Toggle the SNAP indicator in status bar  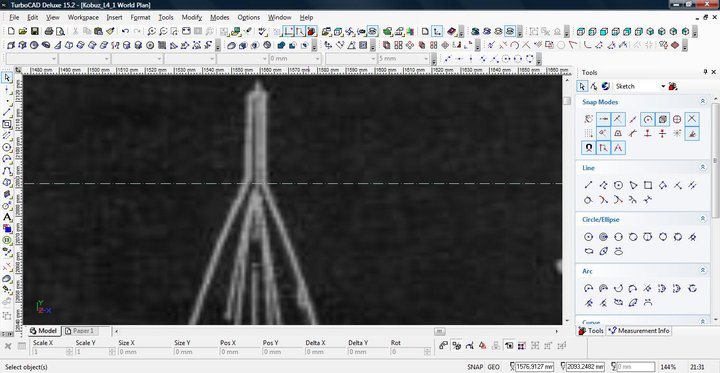click(x=475, y=367)
